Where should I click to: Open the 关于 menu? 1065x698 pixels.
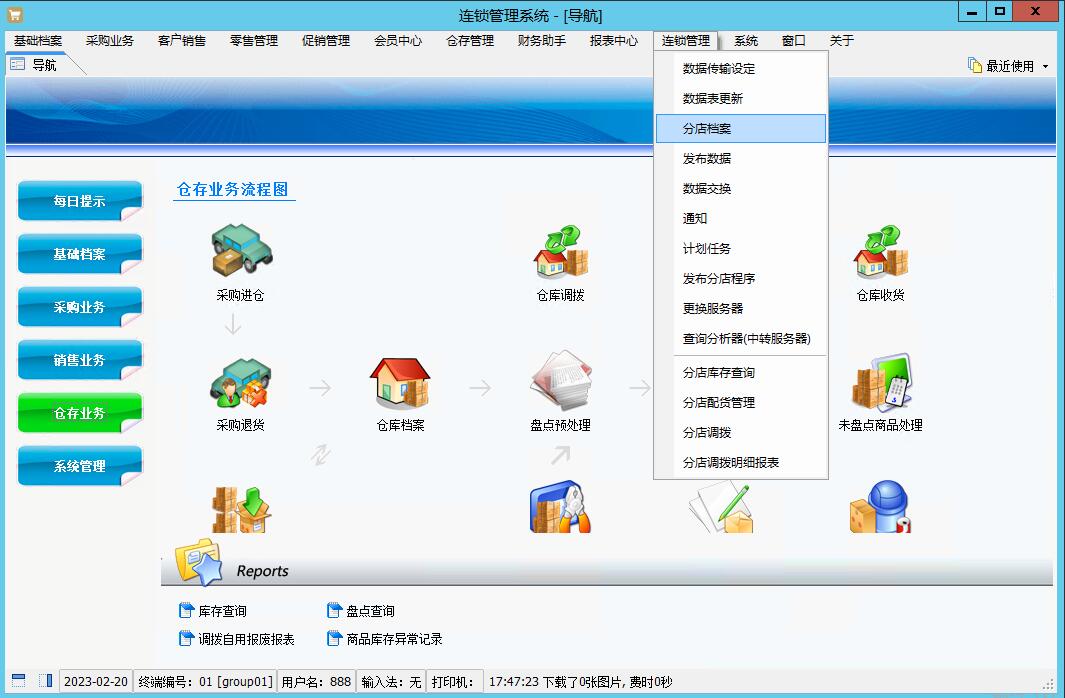click(x=842, y=41)
